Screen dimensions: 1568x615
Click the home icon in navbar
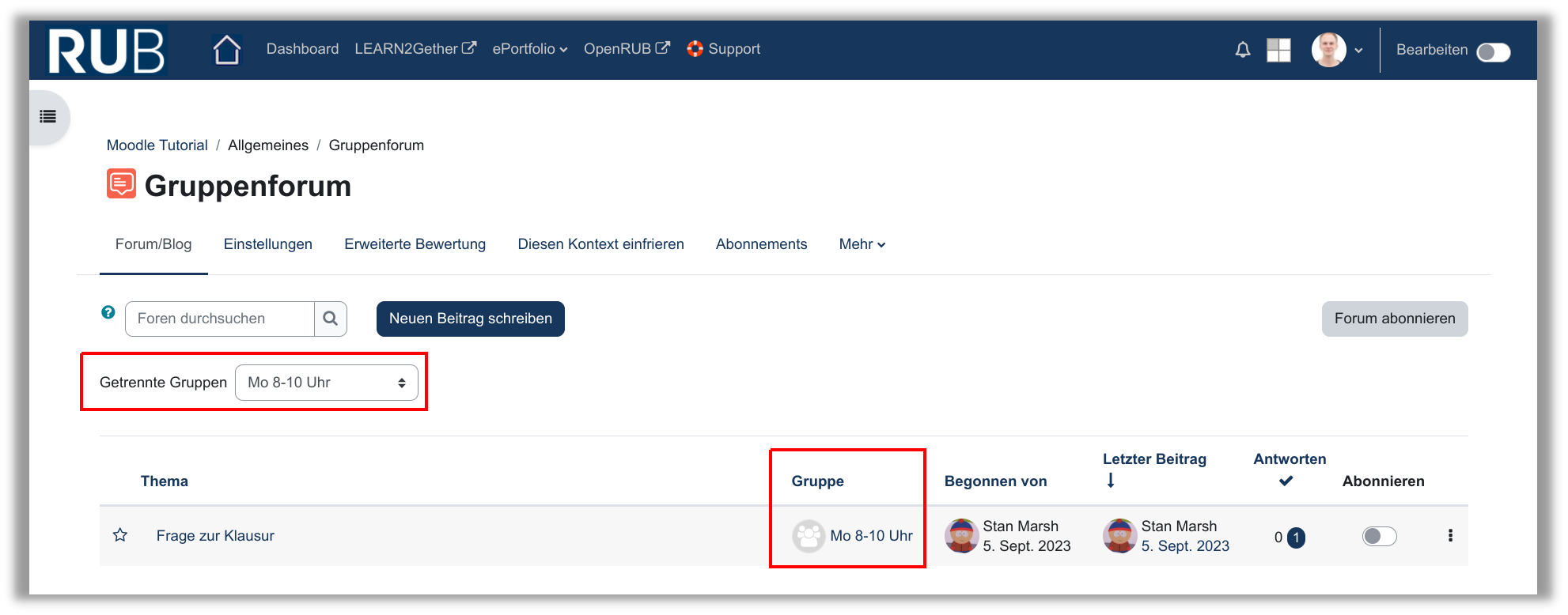pos(226,50)
